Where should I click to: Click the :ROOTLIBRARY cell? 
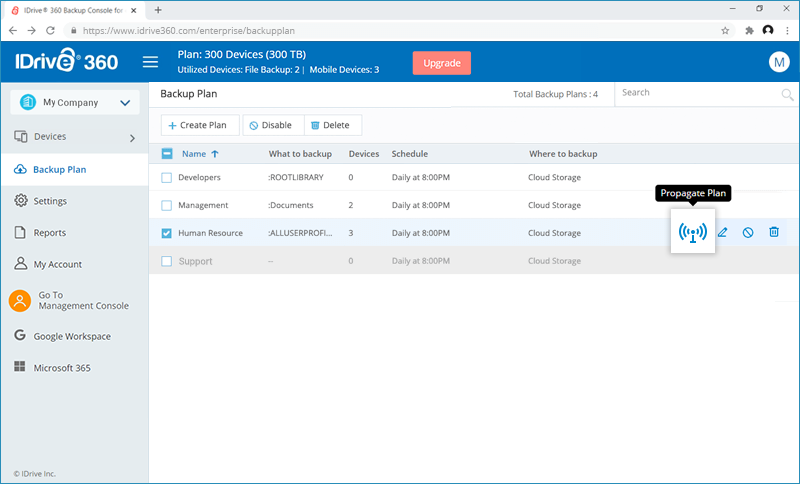[x=296, y=177]
